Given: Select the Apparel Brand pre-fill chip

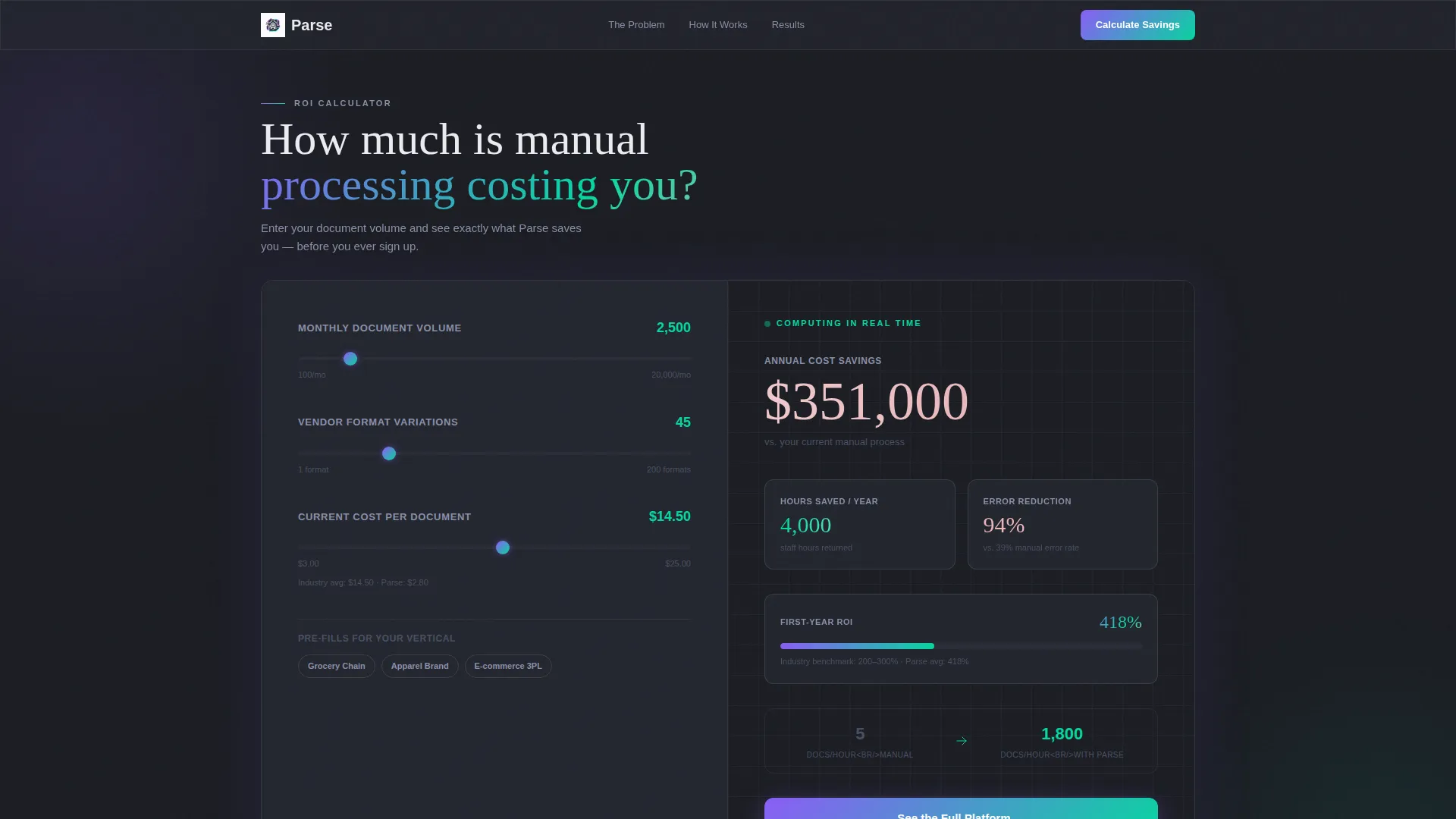Looking at the screenshot, I should click(420, 666).
